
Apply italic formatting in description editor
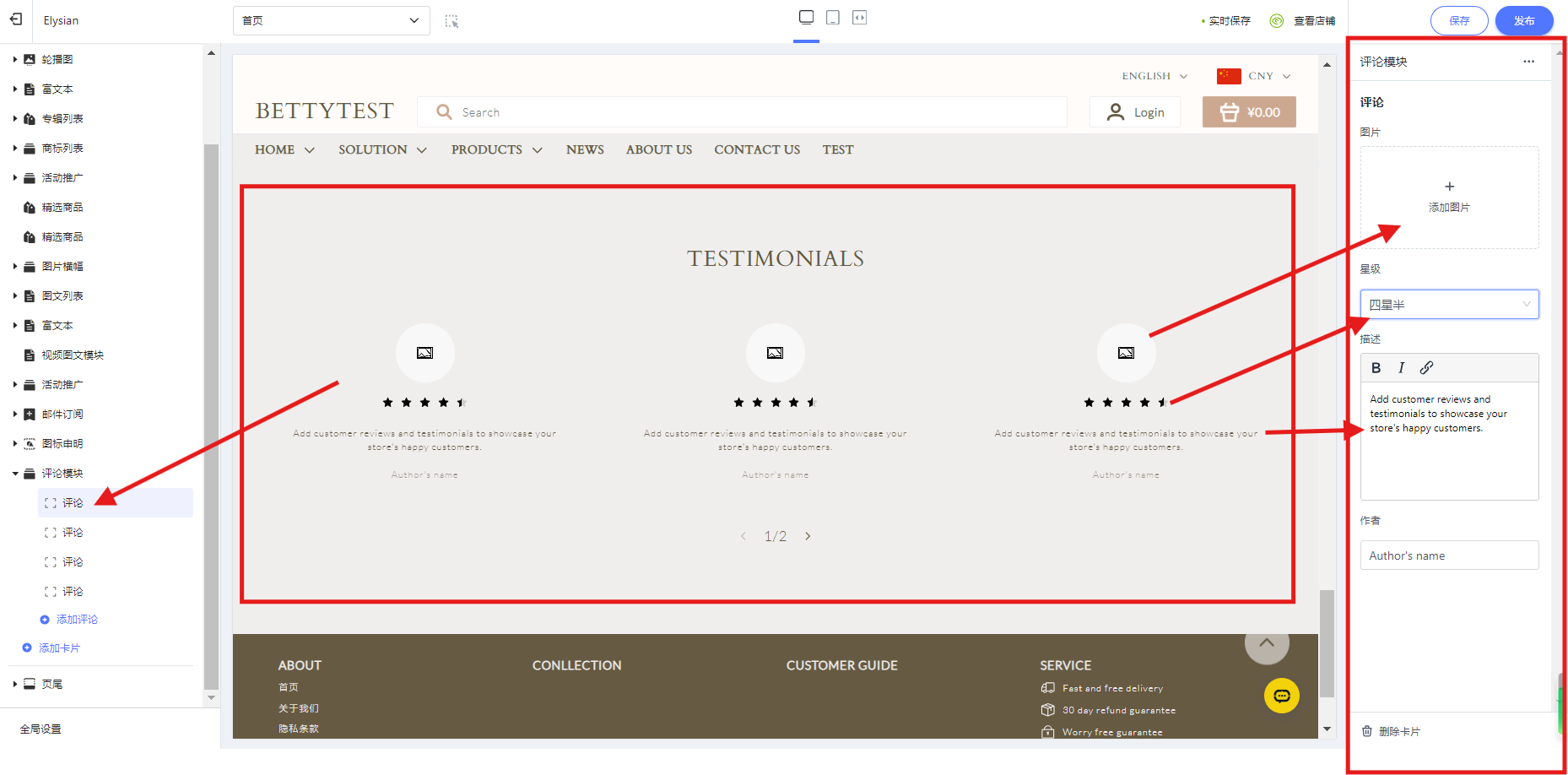[x=1401, y=368]
